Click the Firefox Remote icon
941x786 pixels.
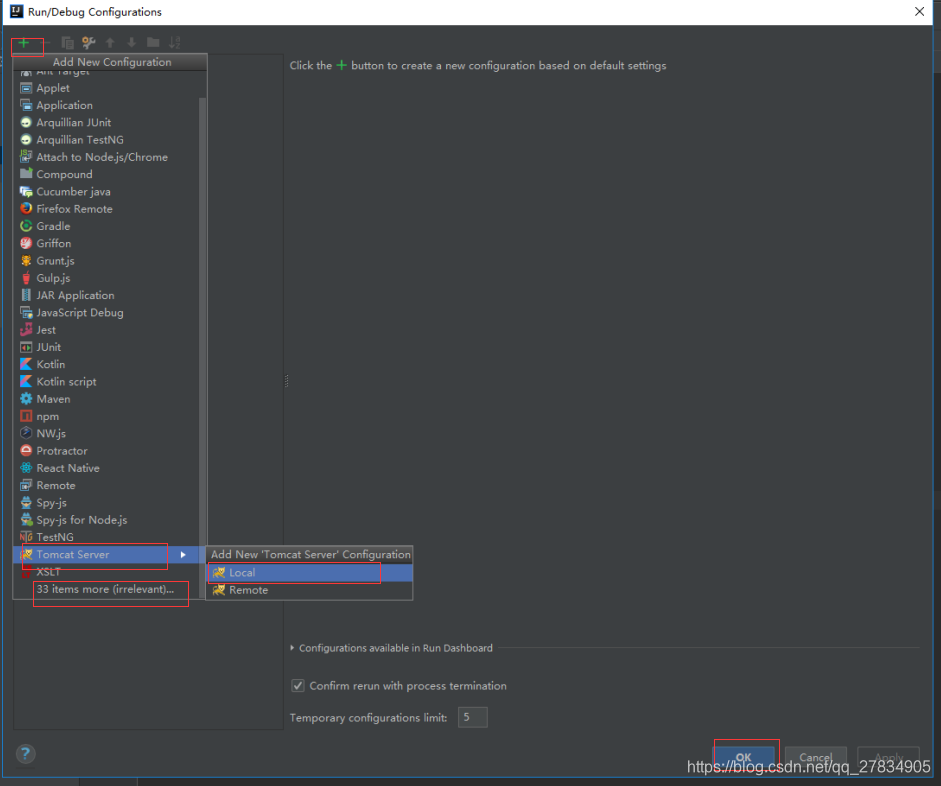pyautogui.click(x=26, y=209)
